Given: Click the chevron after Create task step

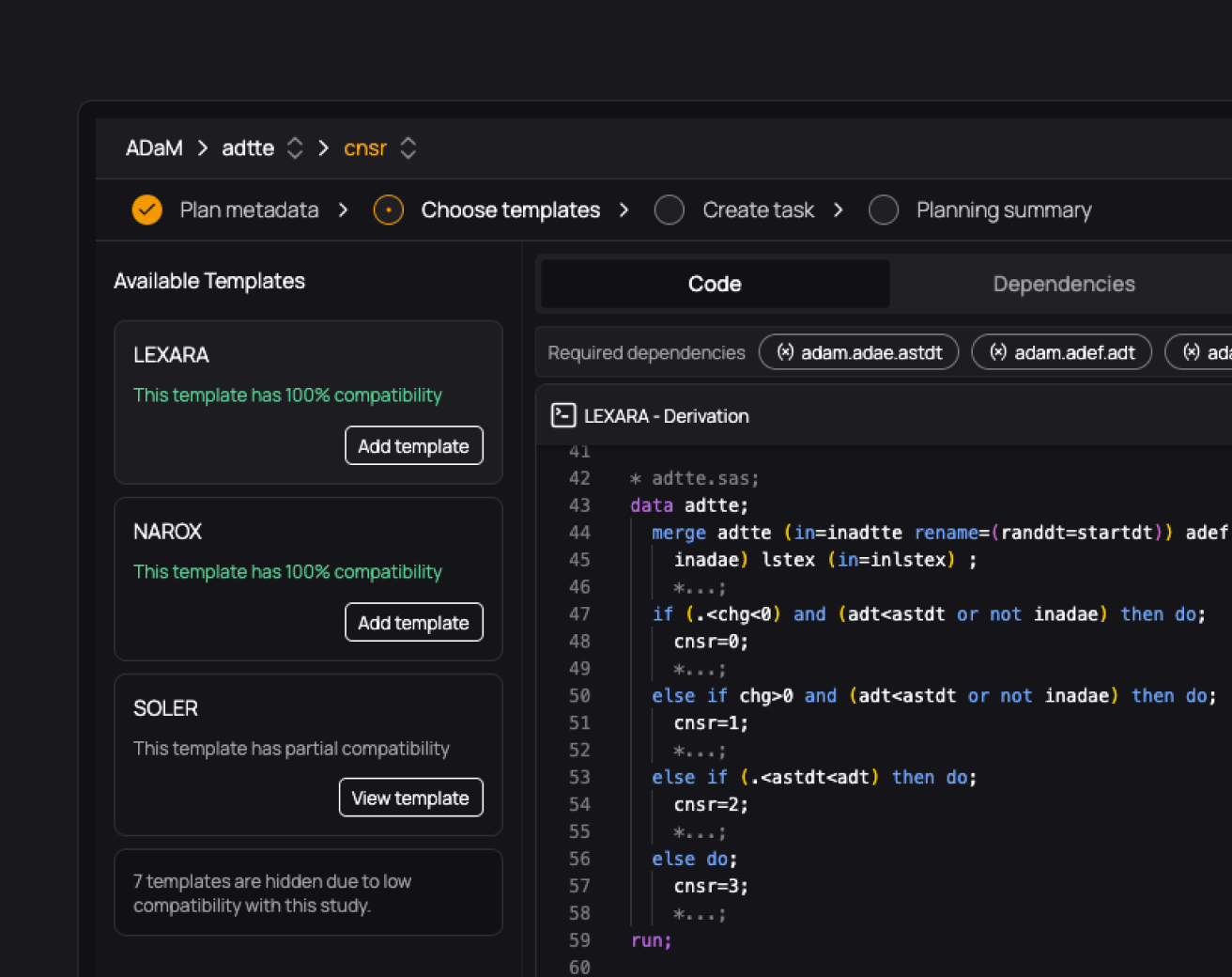Looking at the screenshot, I should click(x=839, y=209).
